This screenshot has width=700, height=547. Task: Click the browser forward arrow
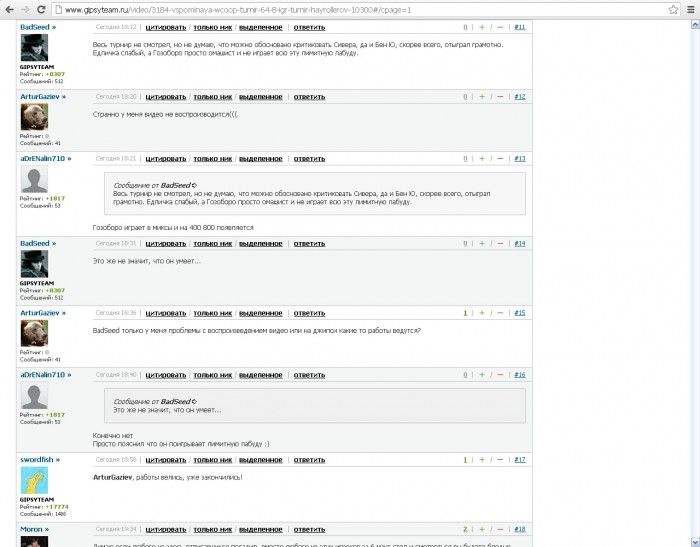point(25,9)
